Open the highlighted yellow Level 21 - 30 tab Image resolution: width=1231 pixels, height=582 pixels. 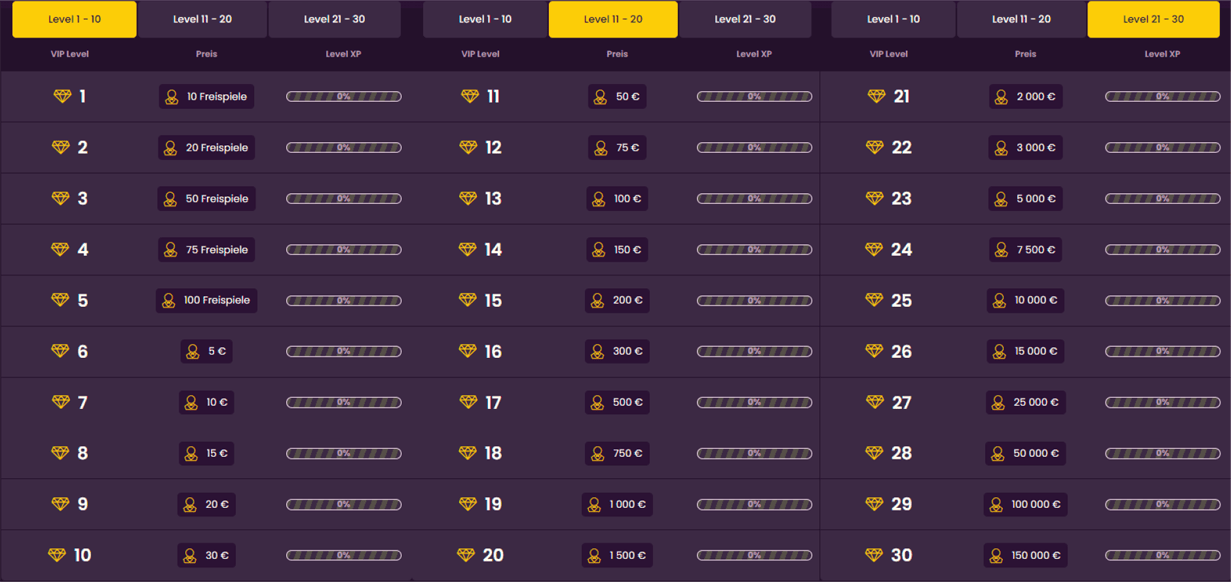click(1153, 19)
